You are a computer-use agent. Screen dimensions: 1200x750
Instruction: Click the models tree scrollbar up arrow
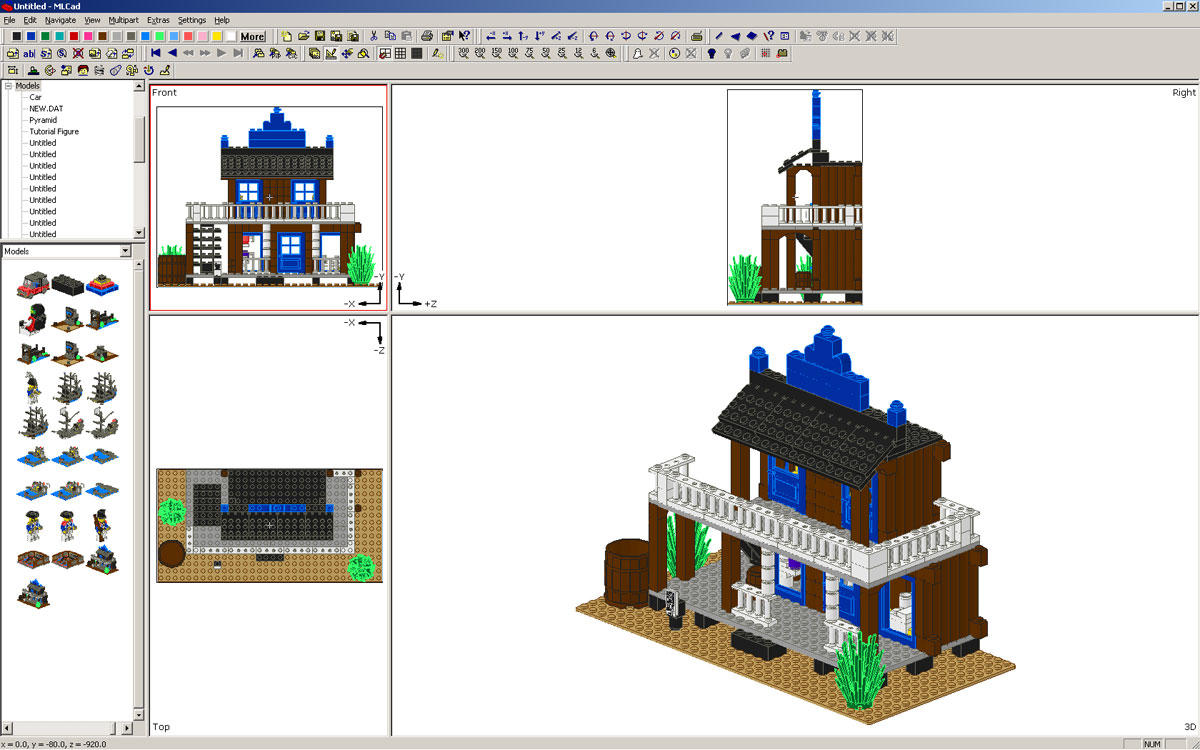[140, 87]
